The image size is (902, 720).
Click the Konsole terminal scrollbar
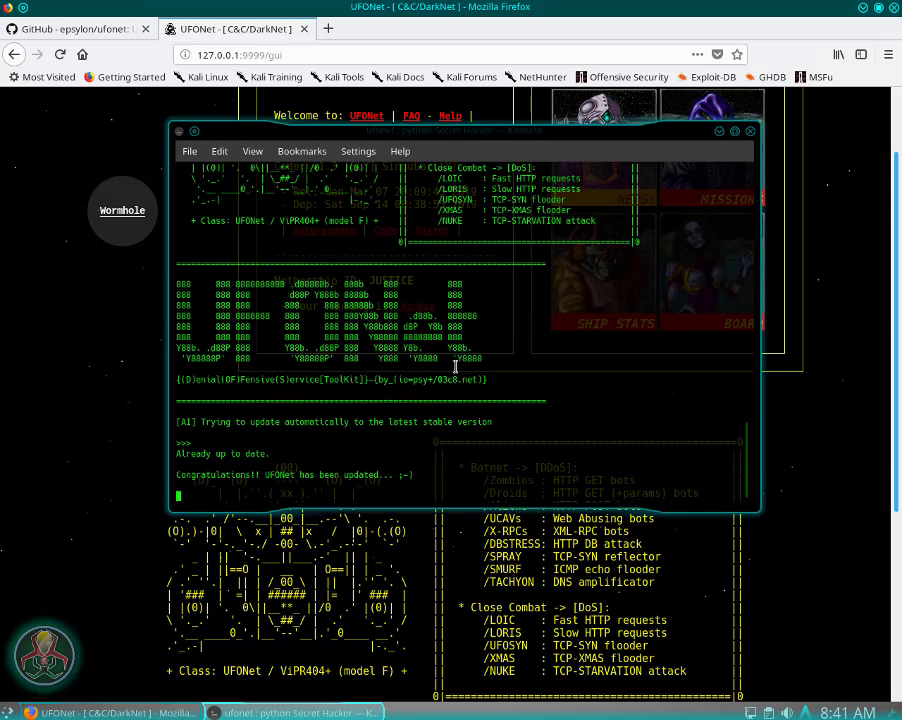coord(747,459)
